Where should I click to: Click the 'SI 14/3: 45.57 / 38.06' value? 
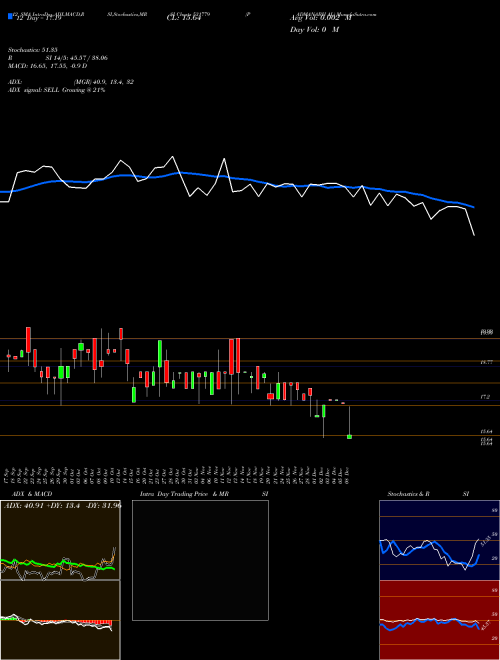pyautogui.click(x=77, y=58)
